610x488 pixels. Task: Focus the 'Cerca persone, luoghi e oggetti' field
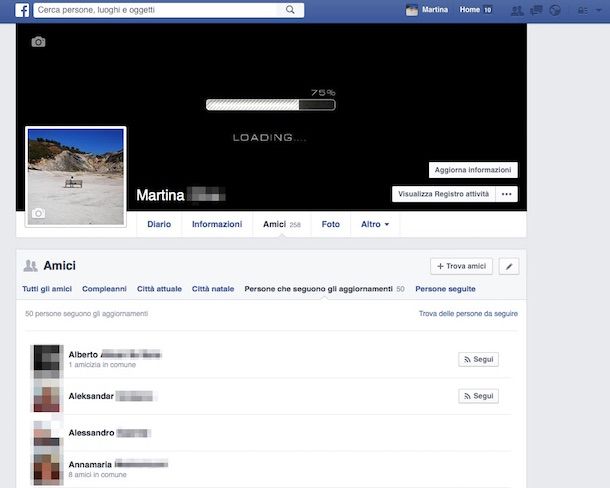158,10
